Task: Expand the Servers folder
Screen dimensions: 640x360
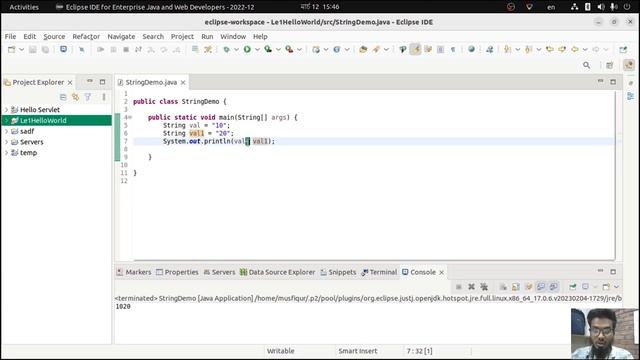Action: pyautogui.click(x=7, y=142)
